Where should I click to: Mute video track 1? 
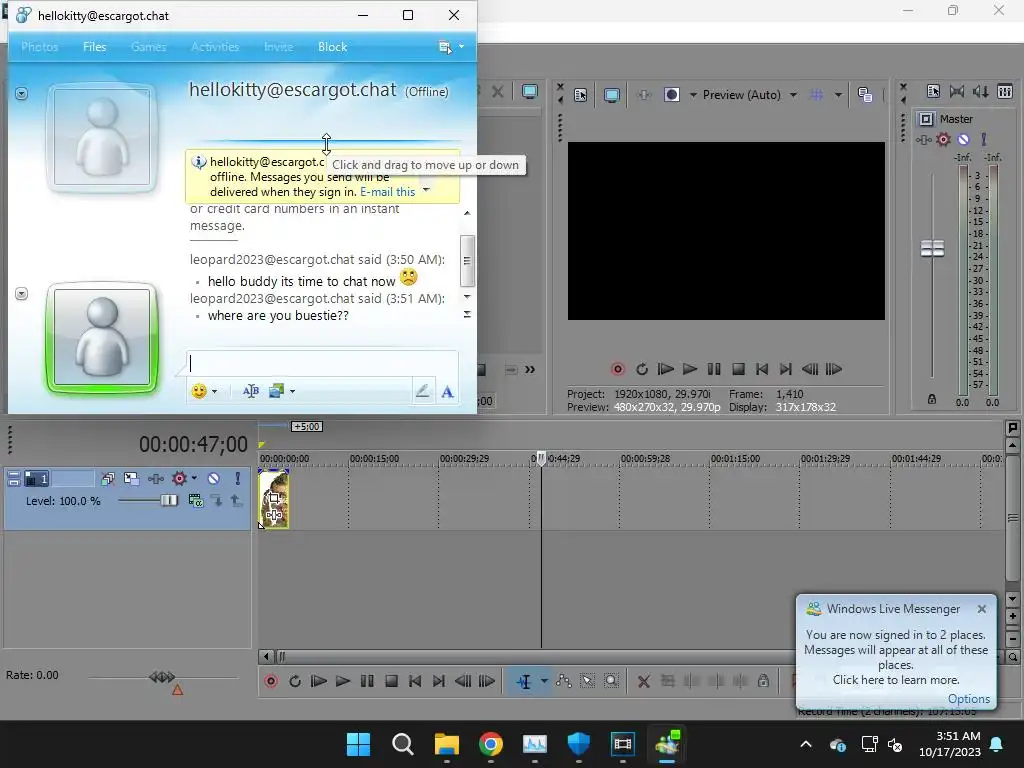tap(213, 479)
